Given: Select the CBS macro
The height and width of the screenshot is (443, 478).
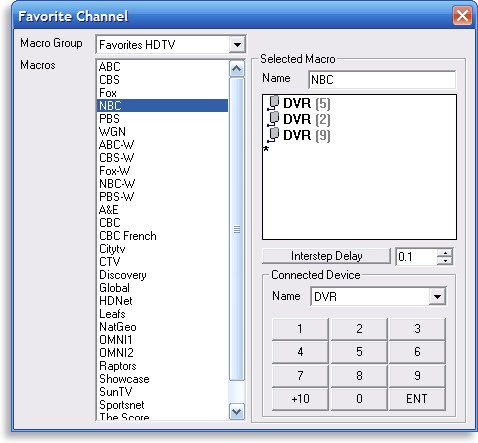Looking at the screenshot, I should point(162,80).
